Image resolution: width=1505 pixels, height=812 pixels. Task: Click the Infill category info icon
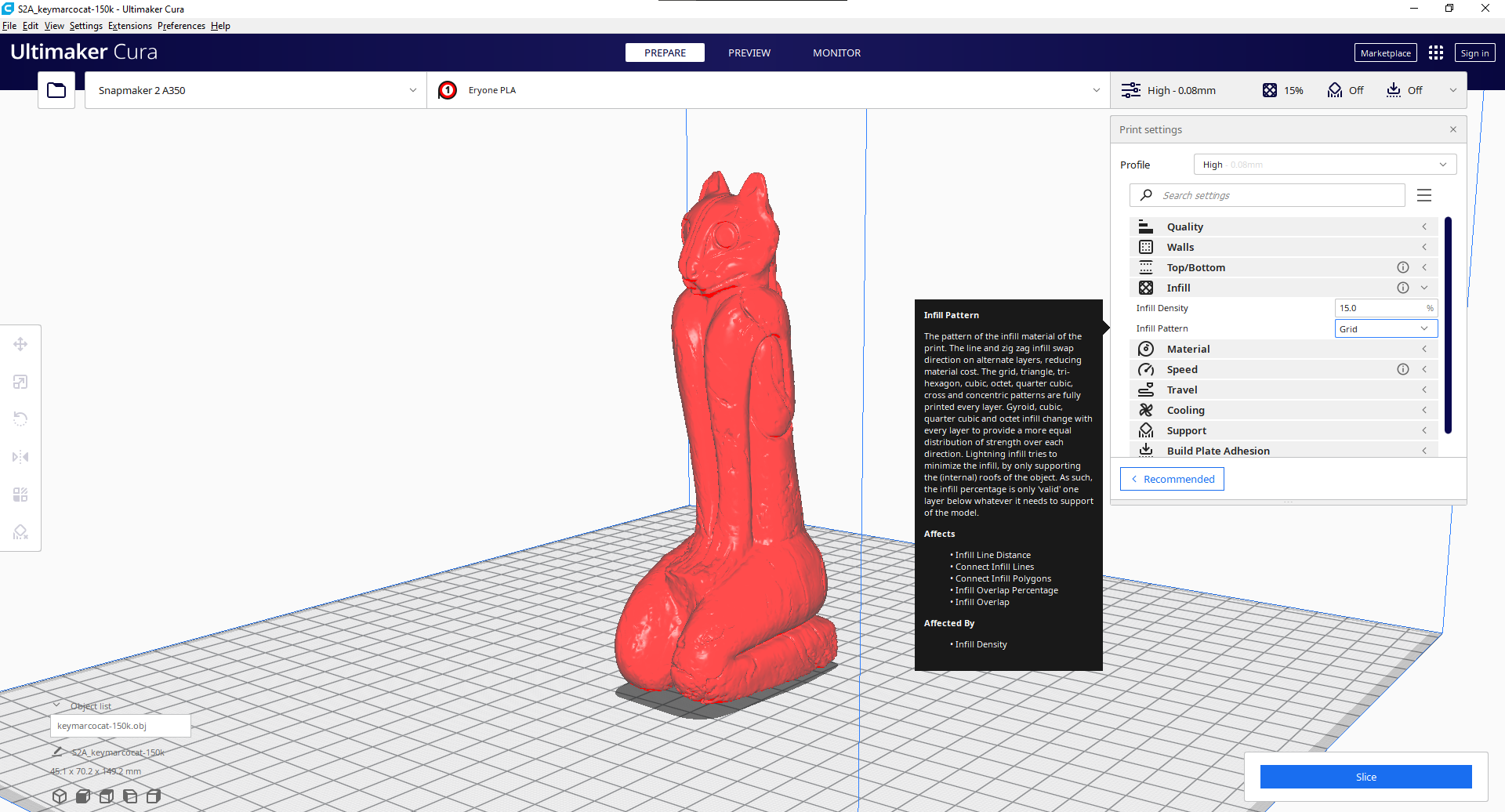[x=1403, y=288]
